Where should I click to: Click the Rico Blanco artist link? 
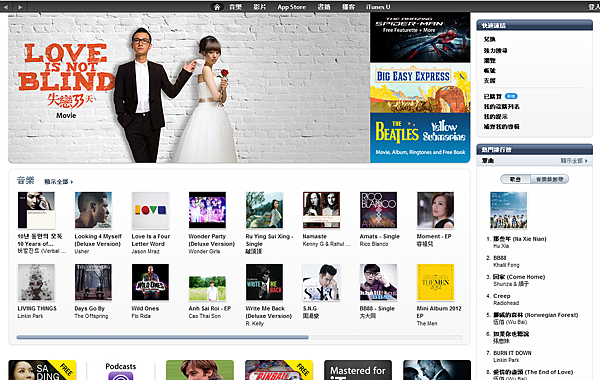(x=374, y=244)
